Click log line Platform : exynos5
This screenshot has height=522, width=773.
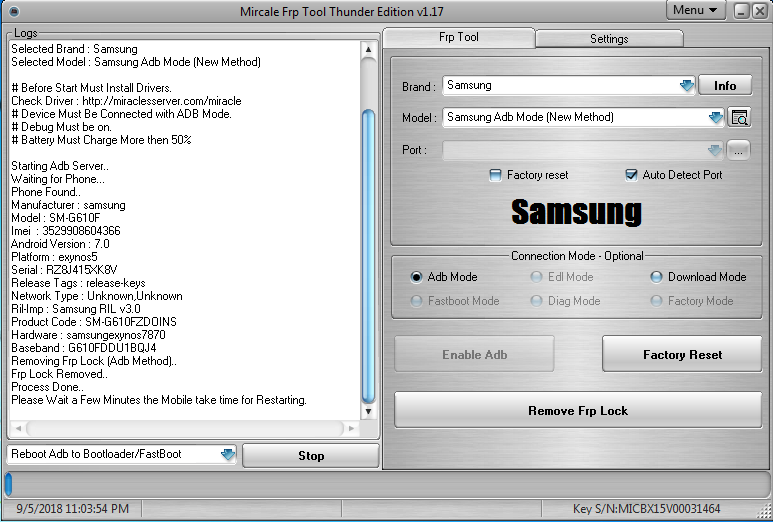point(54,257)
